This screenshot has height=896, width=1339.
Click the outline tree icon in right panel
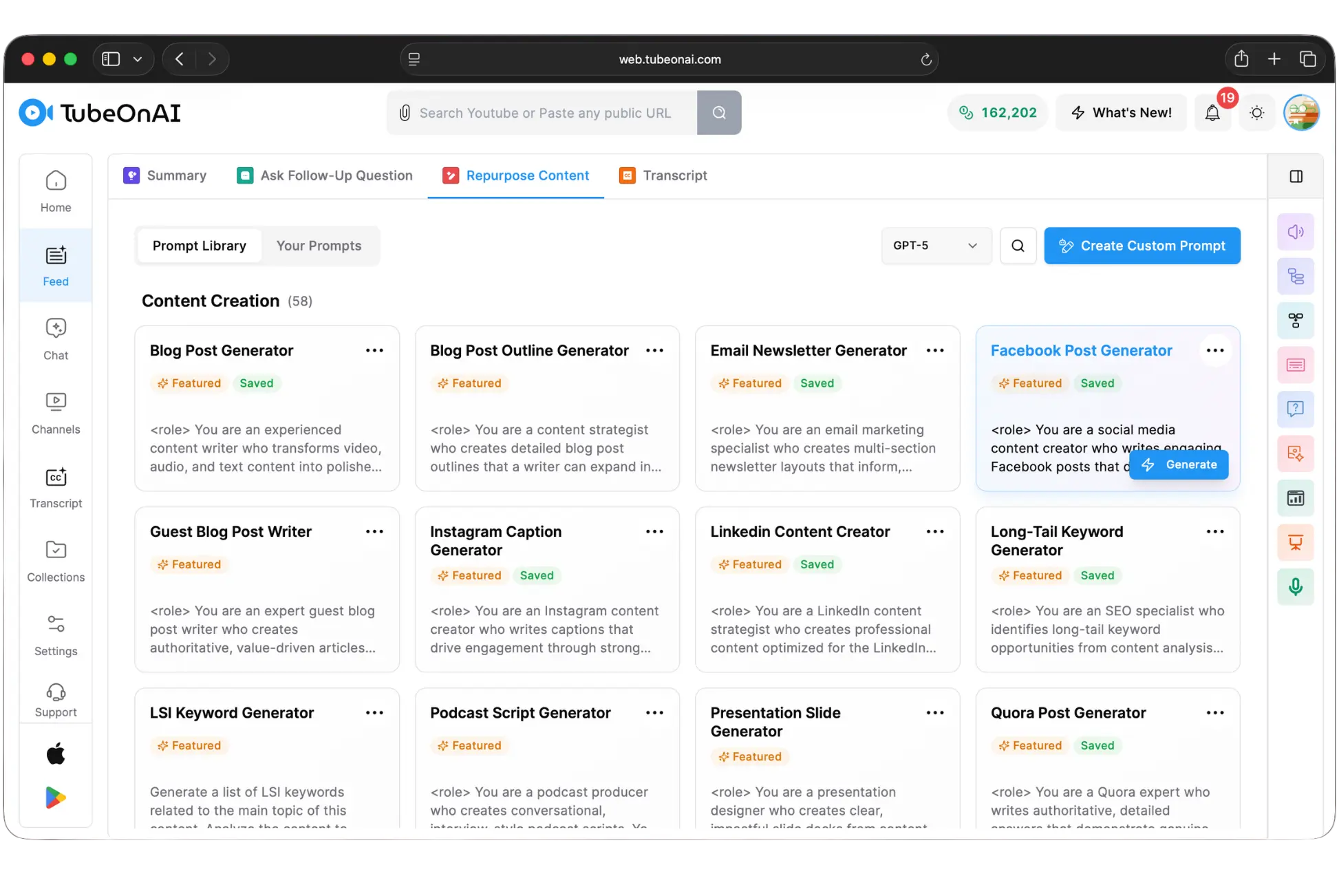pos(1296,276)
